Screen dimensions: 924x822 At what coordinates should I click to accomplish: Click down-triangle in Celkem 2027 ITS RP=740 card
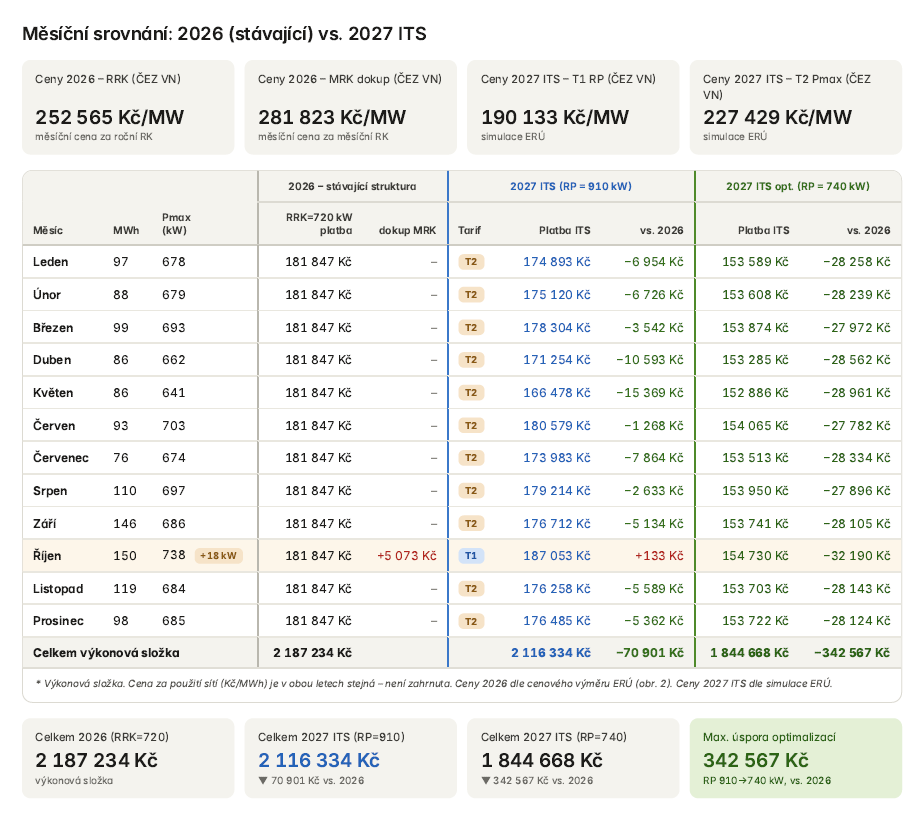[486, 780]
